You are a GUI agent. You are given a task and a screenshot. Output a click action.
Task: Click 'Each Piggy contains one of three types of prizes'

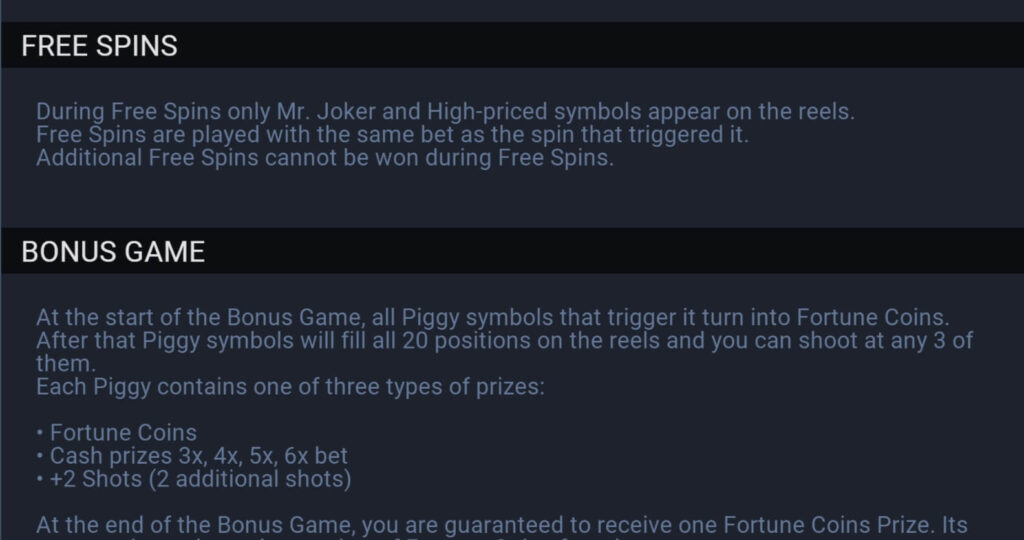pos(290,387)
